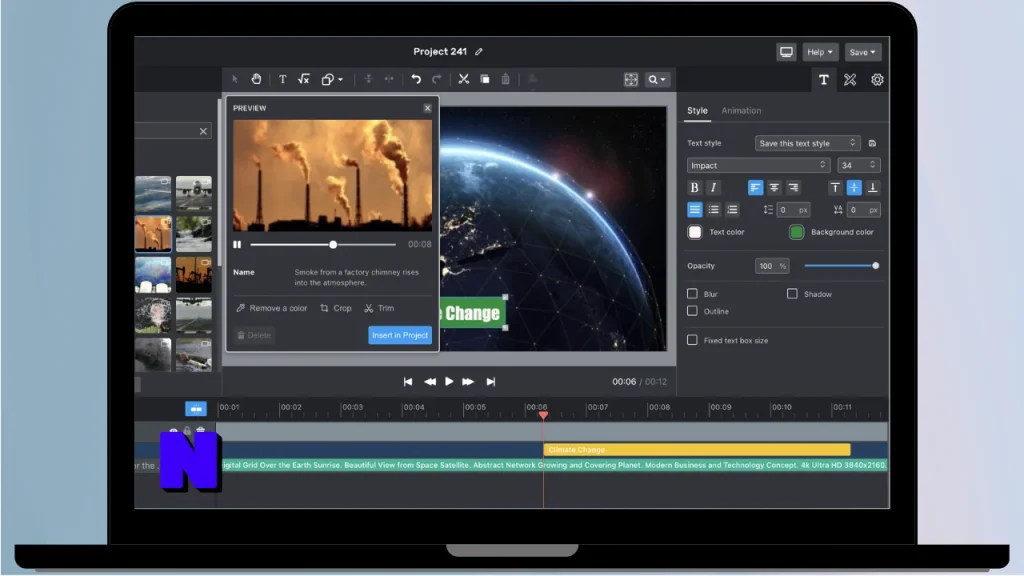Pause the preview video

pyautogui.click(x=237, y=244)
